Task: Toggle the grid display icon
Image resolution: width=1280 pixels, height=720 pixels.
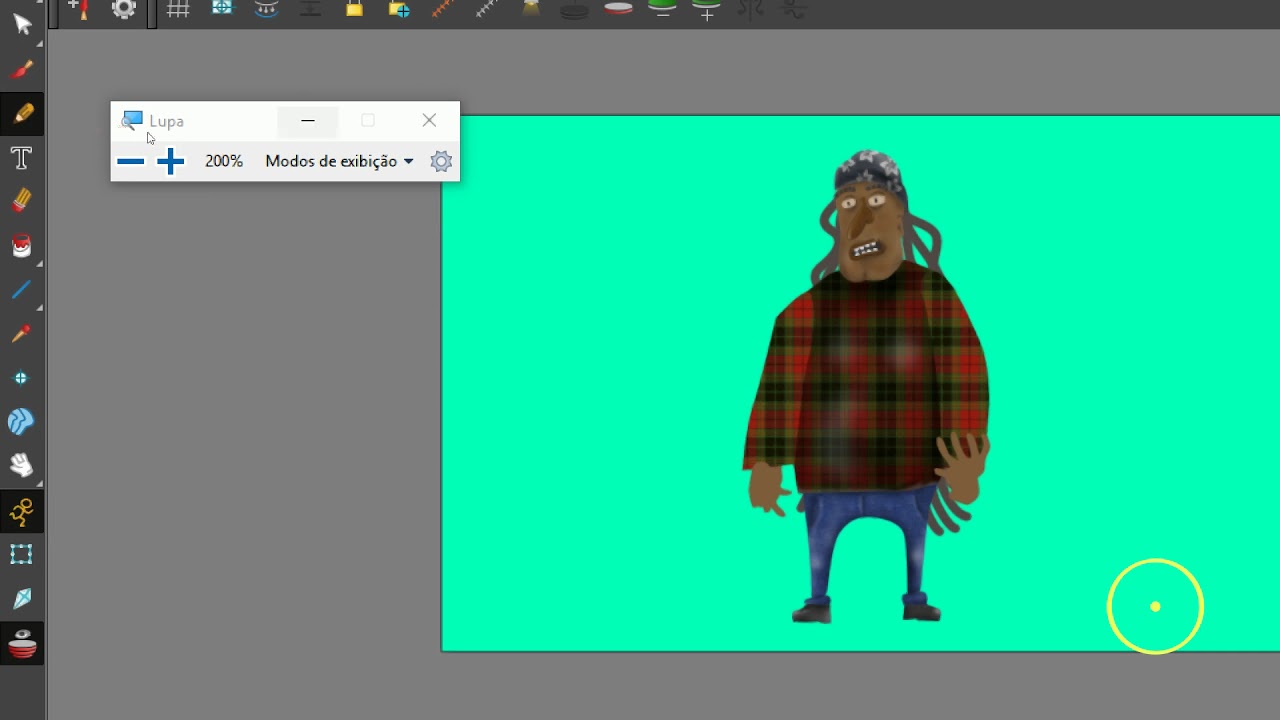Action: pos(178,10)
